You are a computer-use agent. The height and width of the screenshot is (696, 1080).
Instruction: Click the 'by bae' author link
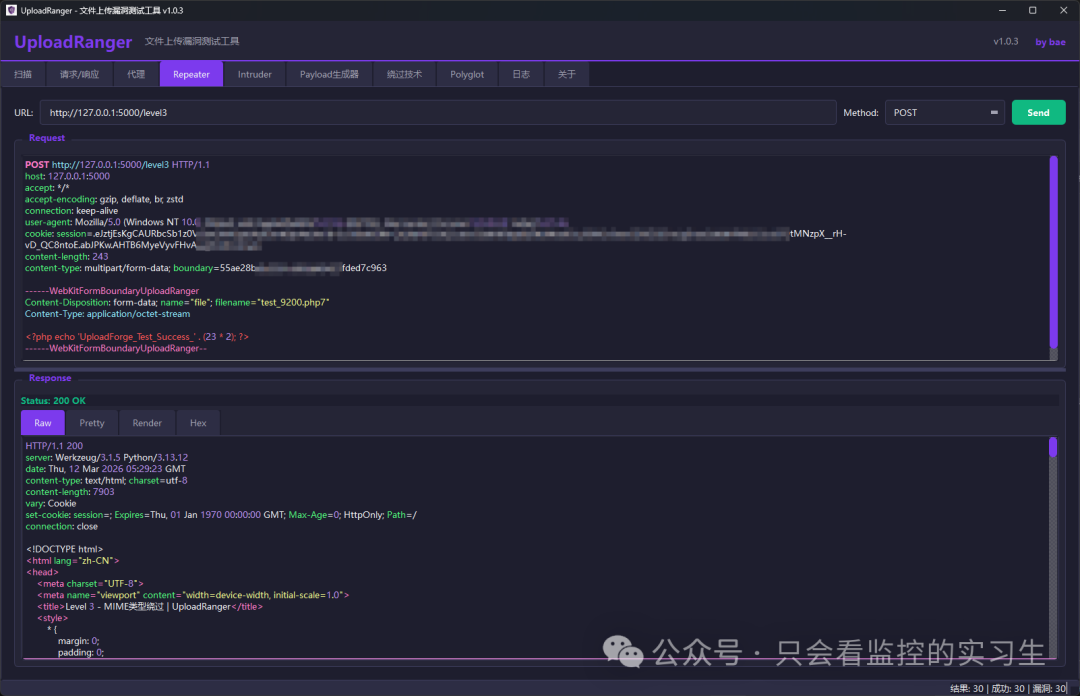pos(1050,42)
